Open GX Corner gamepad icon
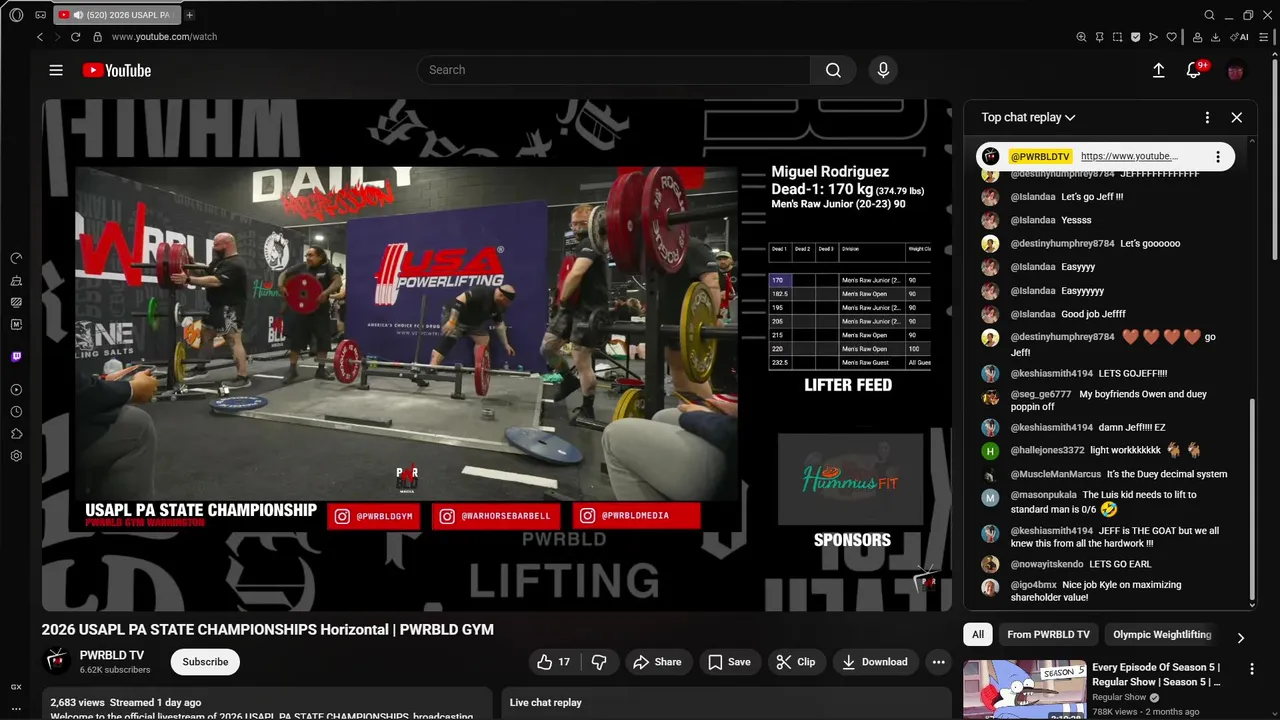Screen dimensions: 1280x720 (40, 15)
